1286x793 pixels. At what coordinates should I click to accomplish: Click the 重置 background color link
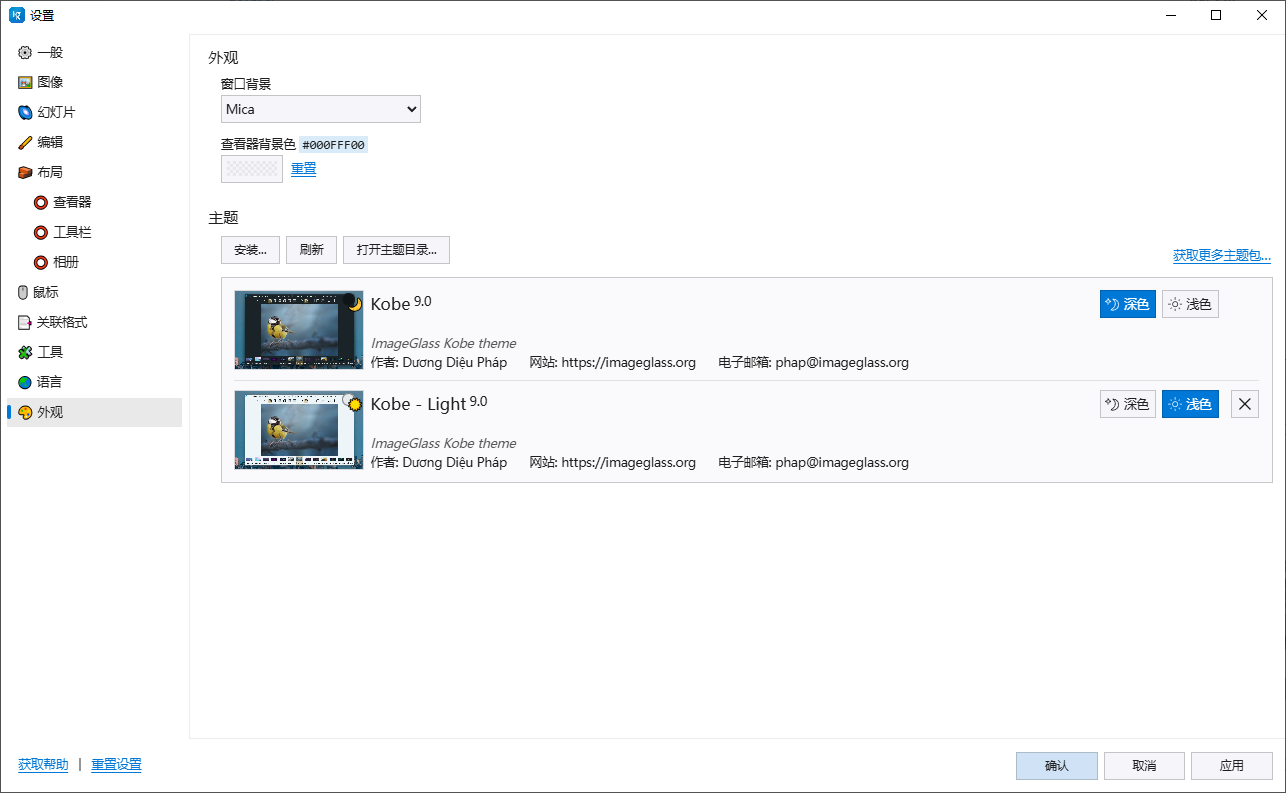pos(304,169)
